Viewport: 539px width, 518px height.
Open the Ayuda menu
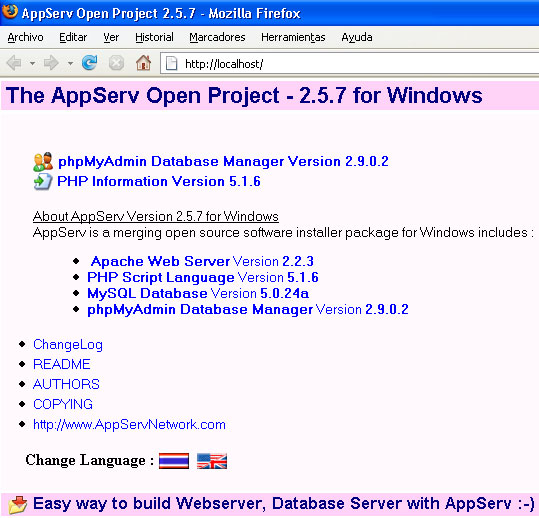357,37
